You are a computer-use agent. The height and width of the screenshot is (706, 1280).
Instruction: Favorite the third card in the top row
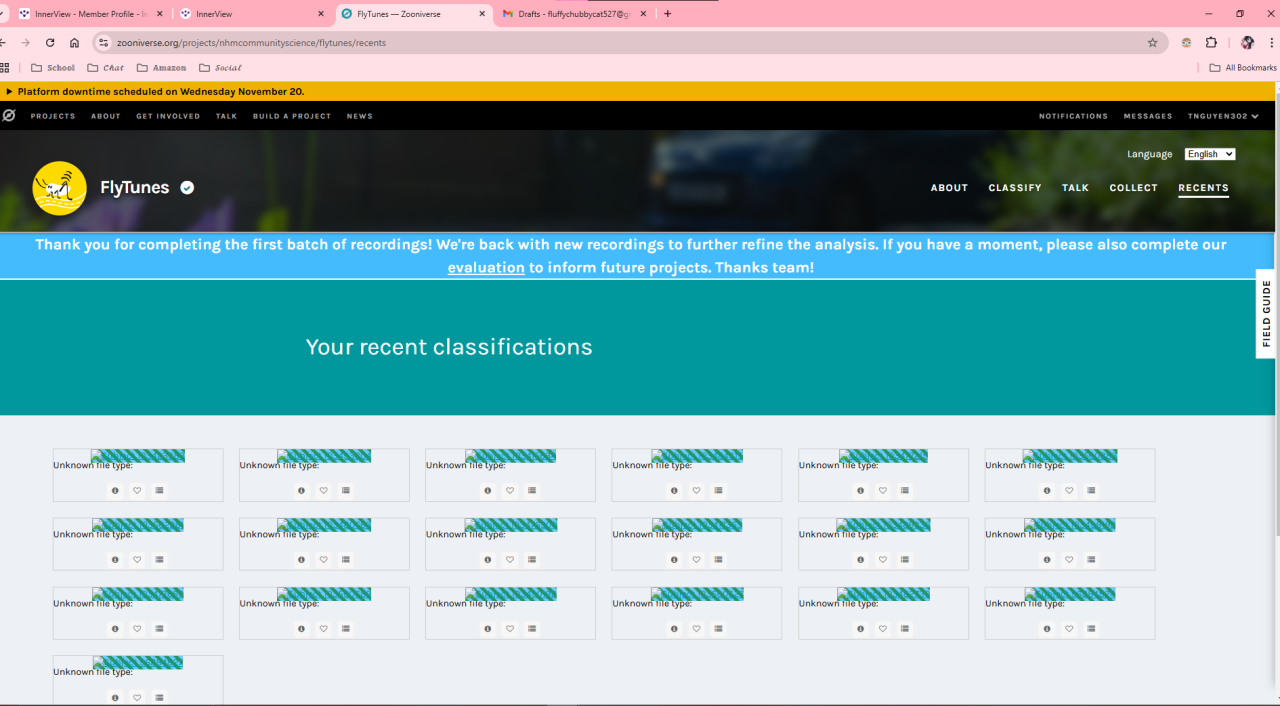tap(510, 490)
